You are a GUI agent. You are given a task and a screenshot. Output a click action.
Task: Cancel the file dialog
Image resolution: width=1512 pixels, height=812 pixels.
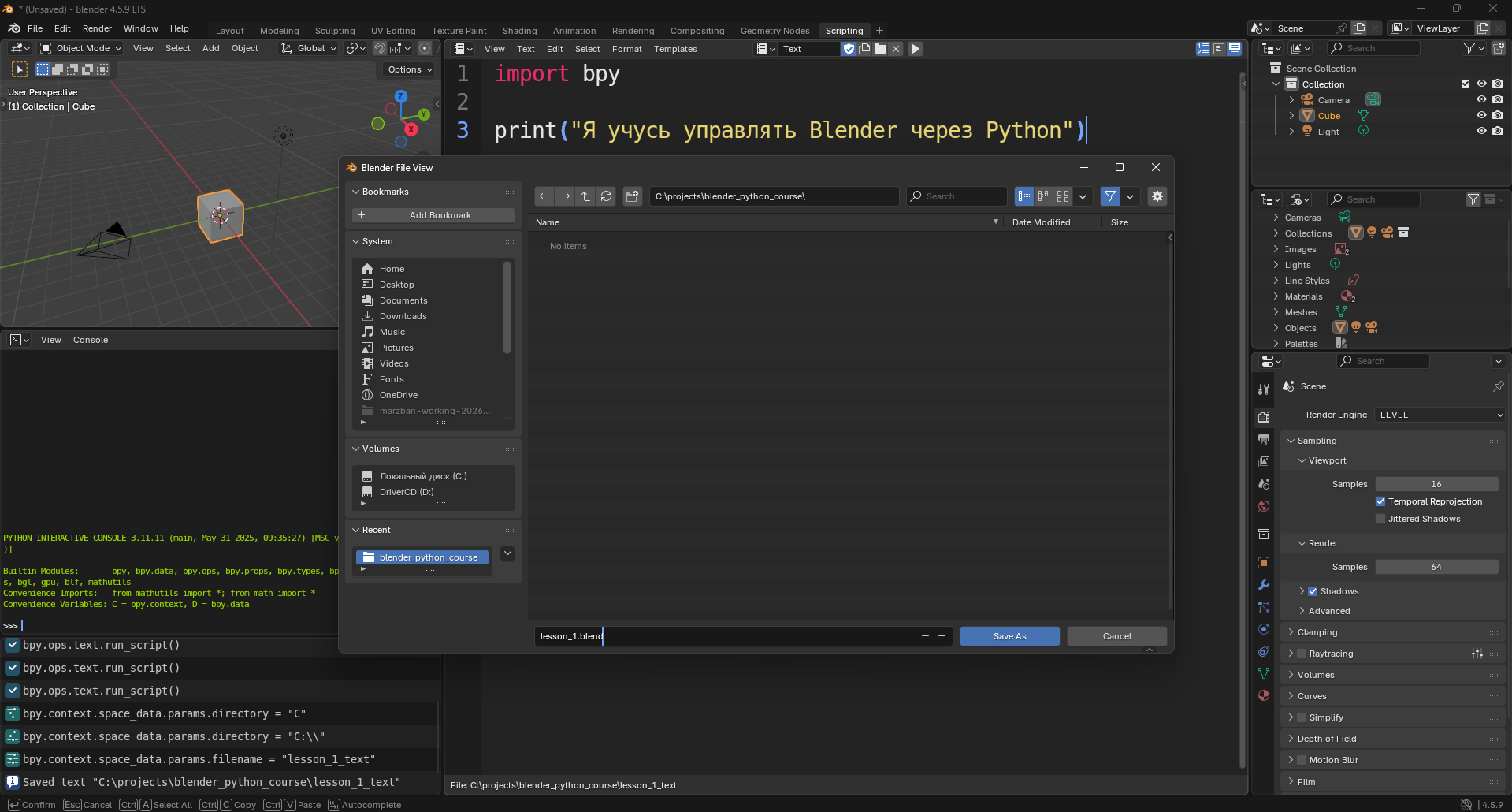(x=1116, y=636)
